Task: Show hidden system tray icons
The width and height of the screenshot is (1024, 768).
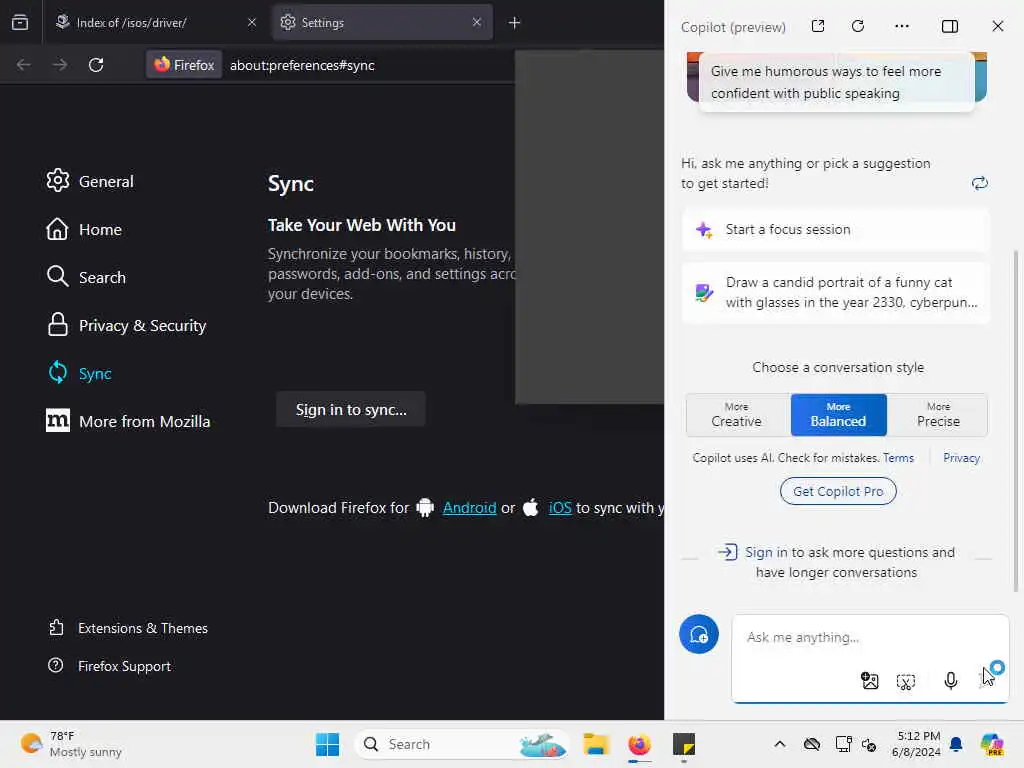Action: click(780, 744)
